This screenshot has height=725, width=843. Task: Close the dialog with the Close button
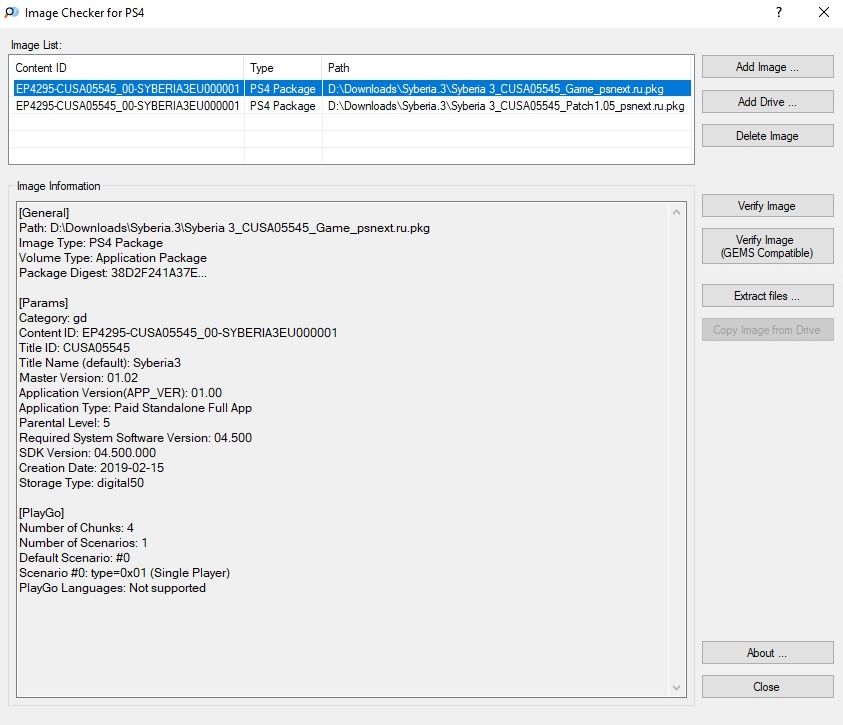coord(767,687)
